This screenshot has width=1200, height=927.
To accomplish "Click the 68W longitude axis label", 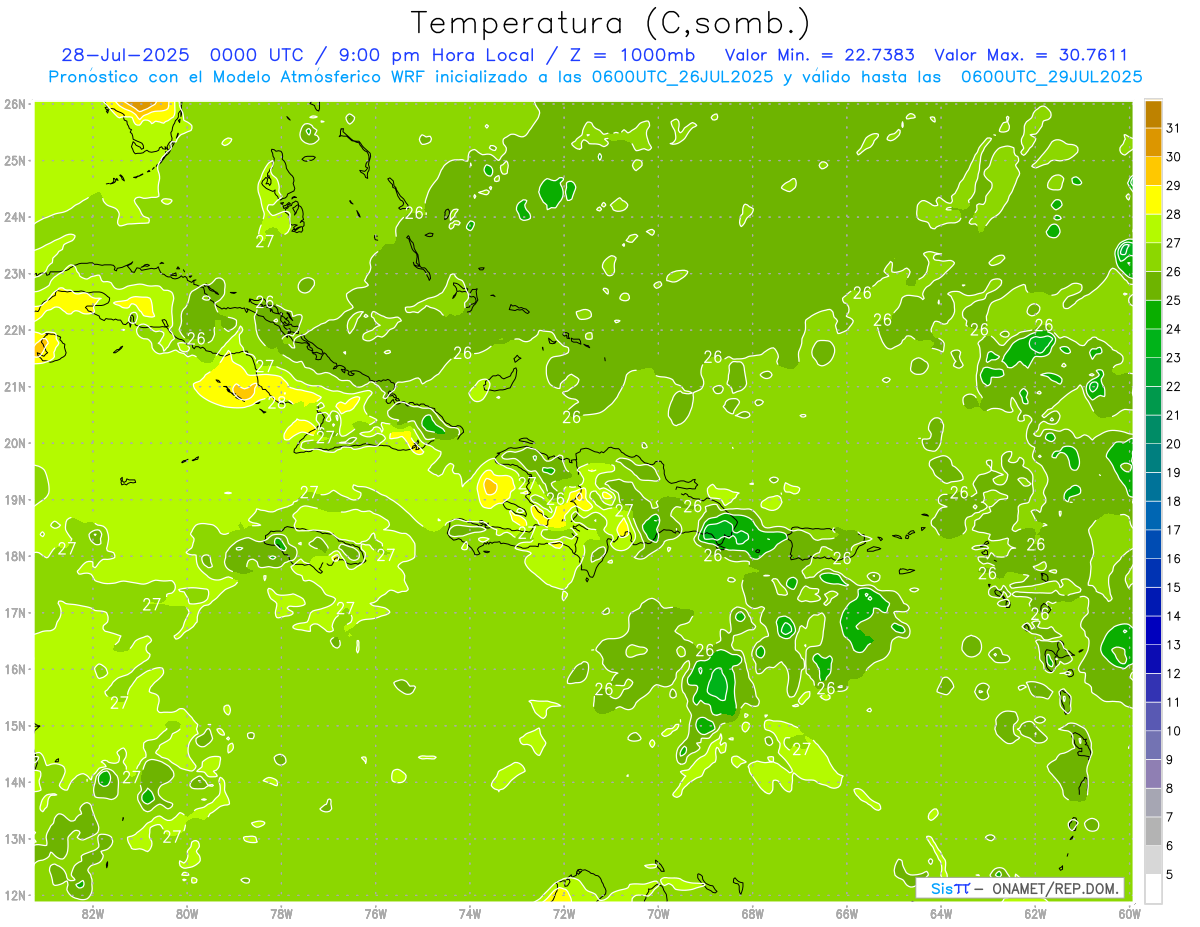I will click(752, 913).
